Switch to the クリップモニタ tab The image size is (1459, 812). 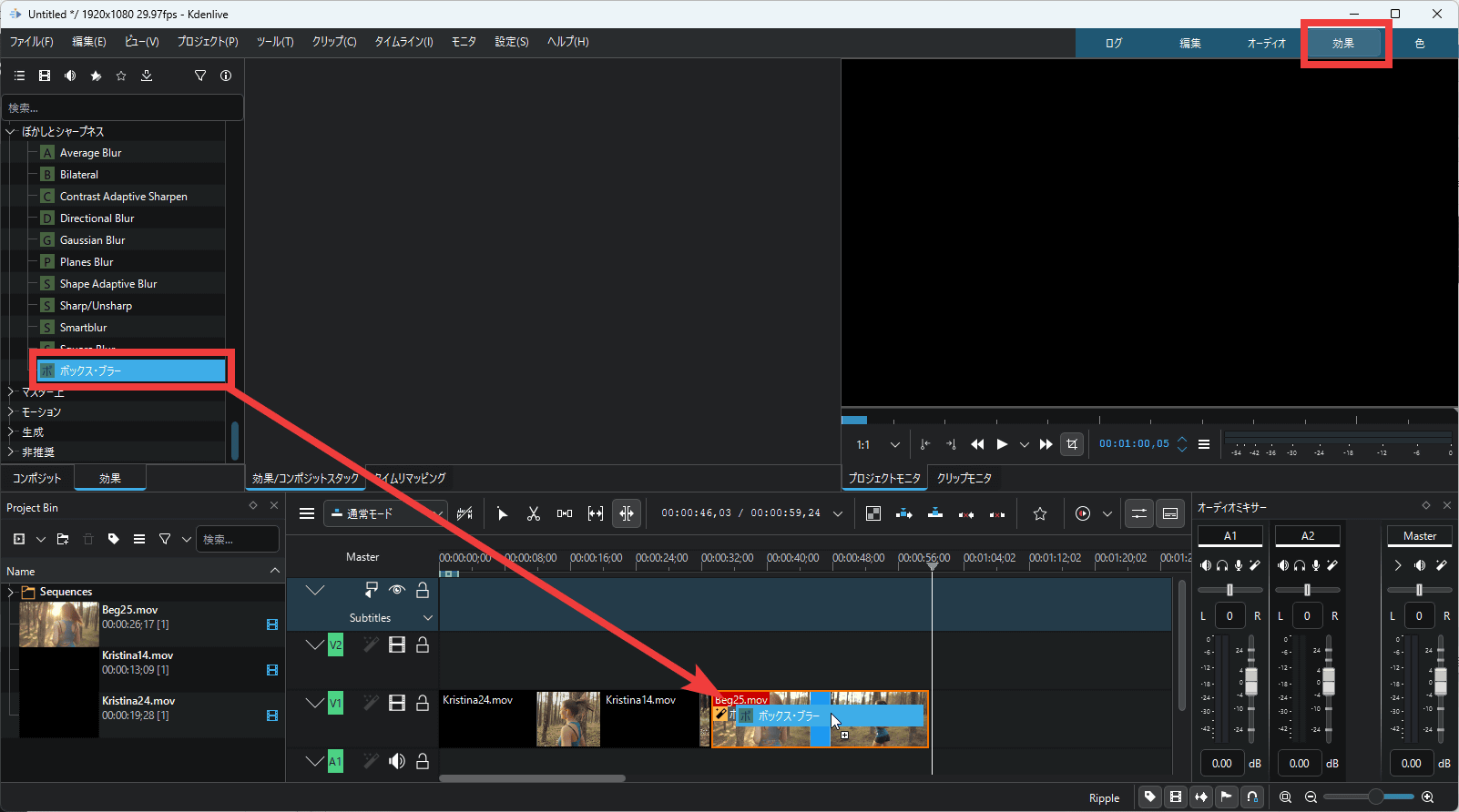964,478
